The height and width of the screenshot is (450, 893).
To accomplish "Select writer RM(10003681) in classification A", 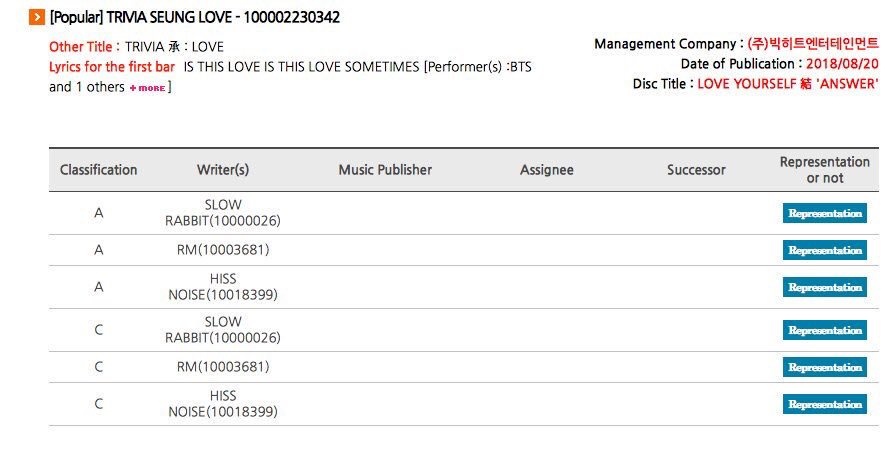I will point(223,249).
